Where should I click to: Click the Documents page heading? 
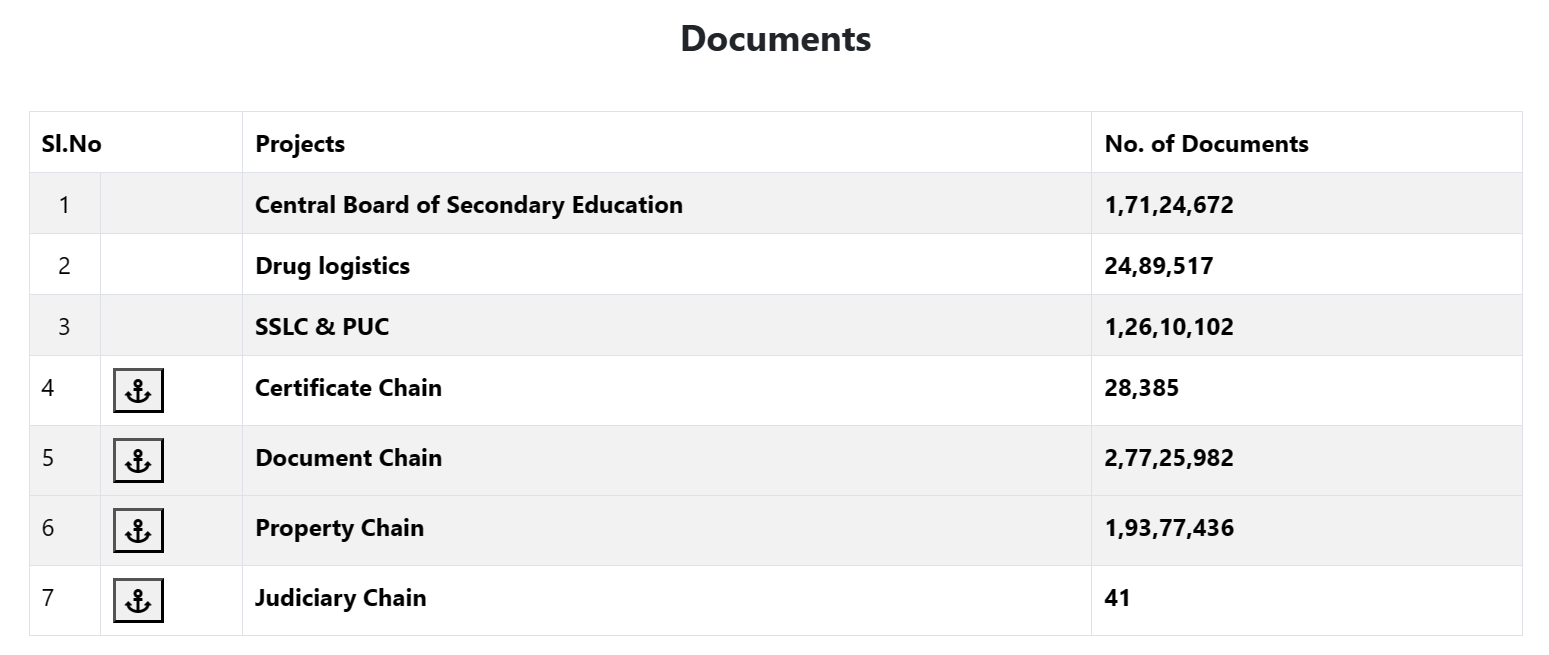[x=775, y=39]
